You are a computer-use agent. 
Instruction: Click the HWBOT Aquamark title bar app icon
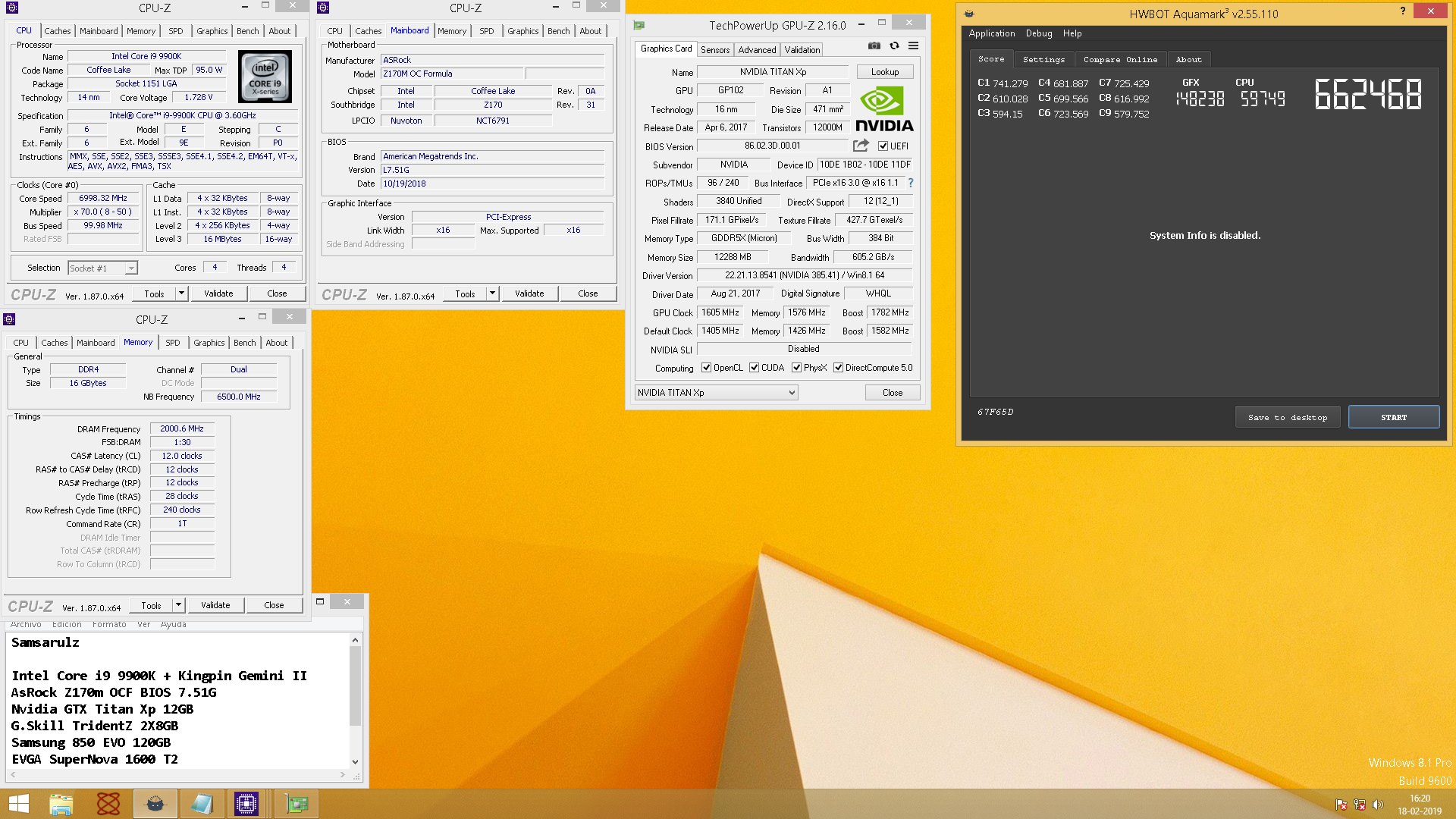(x=969, y=14)
